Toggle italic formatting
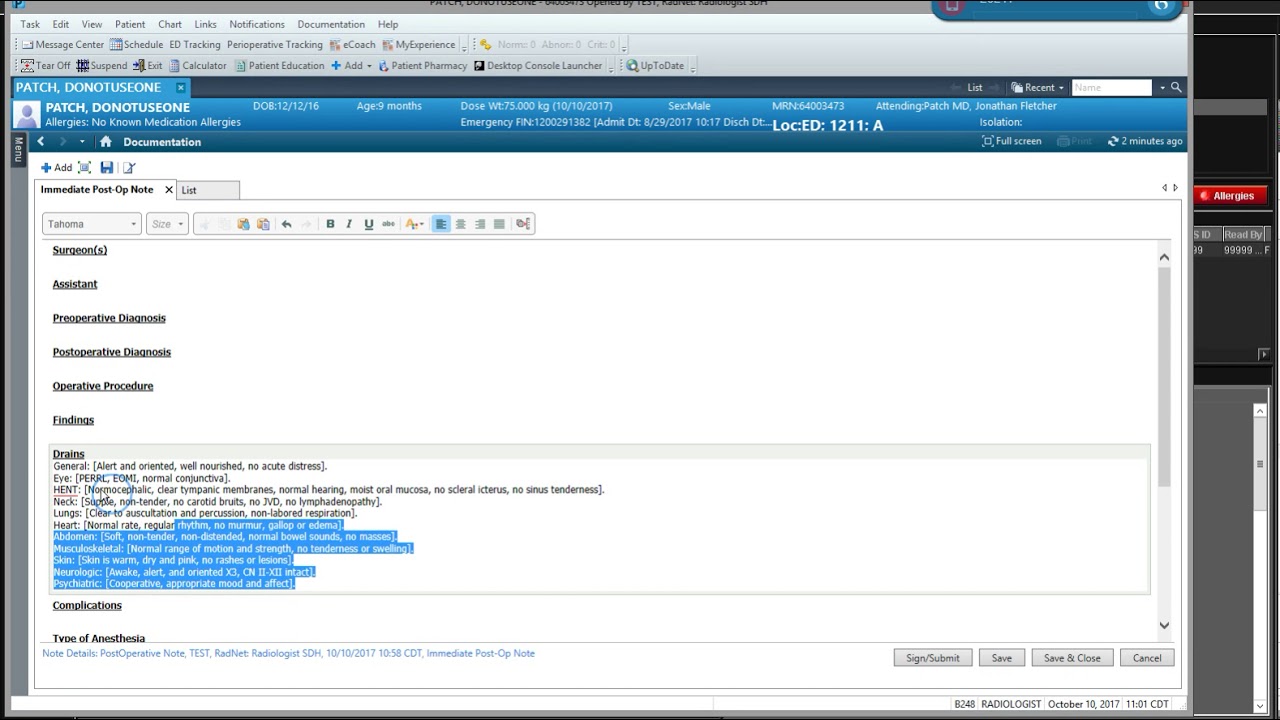Viewport: 1280px width, 720px height. click(x=349, y=224)
